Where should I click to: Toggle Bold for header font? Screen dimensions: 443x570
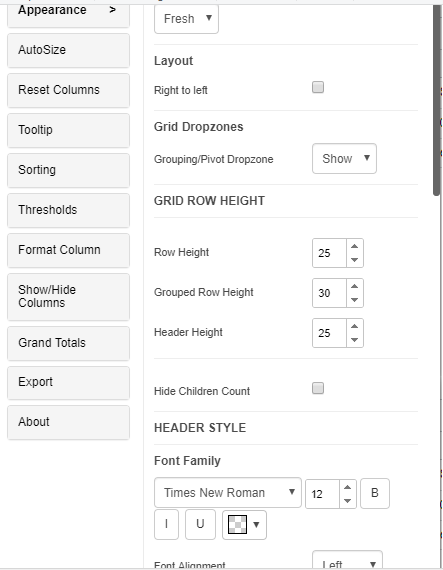click(375, 493)
